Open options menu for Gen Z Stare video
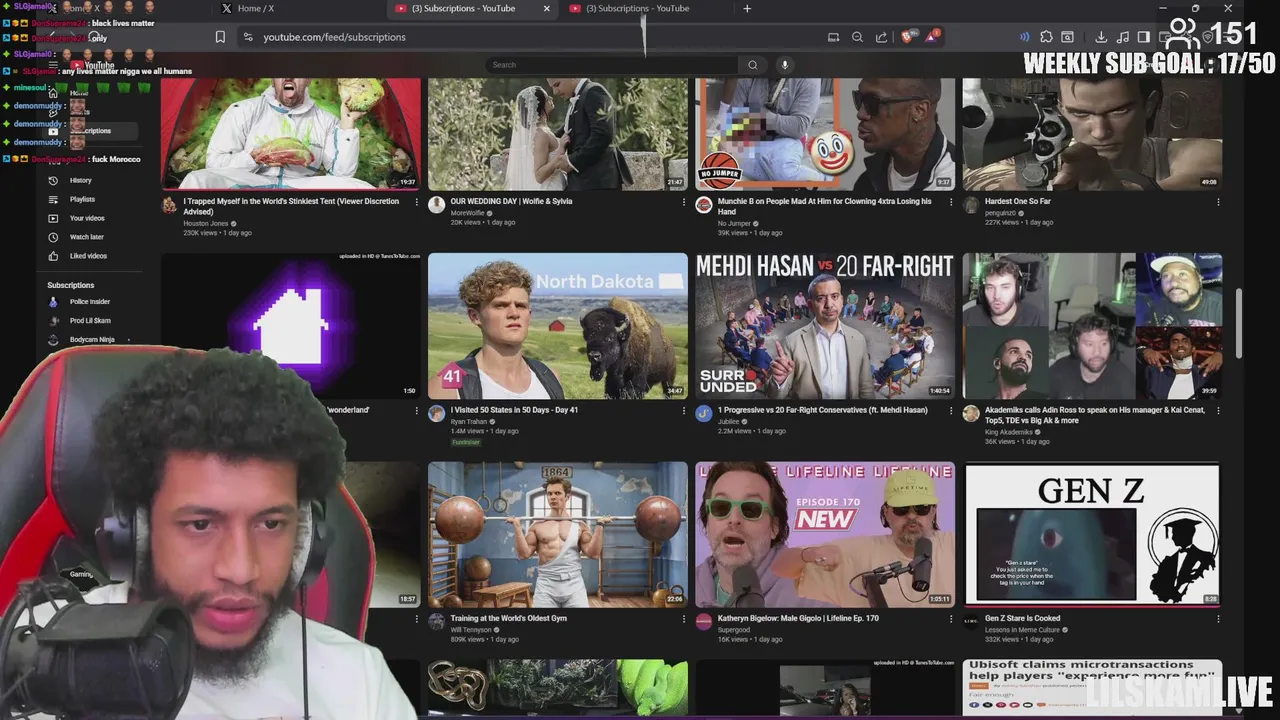 1218,619
